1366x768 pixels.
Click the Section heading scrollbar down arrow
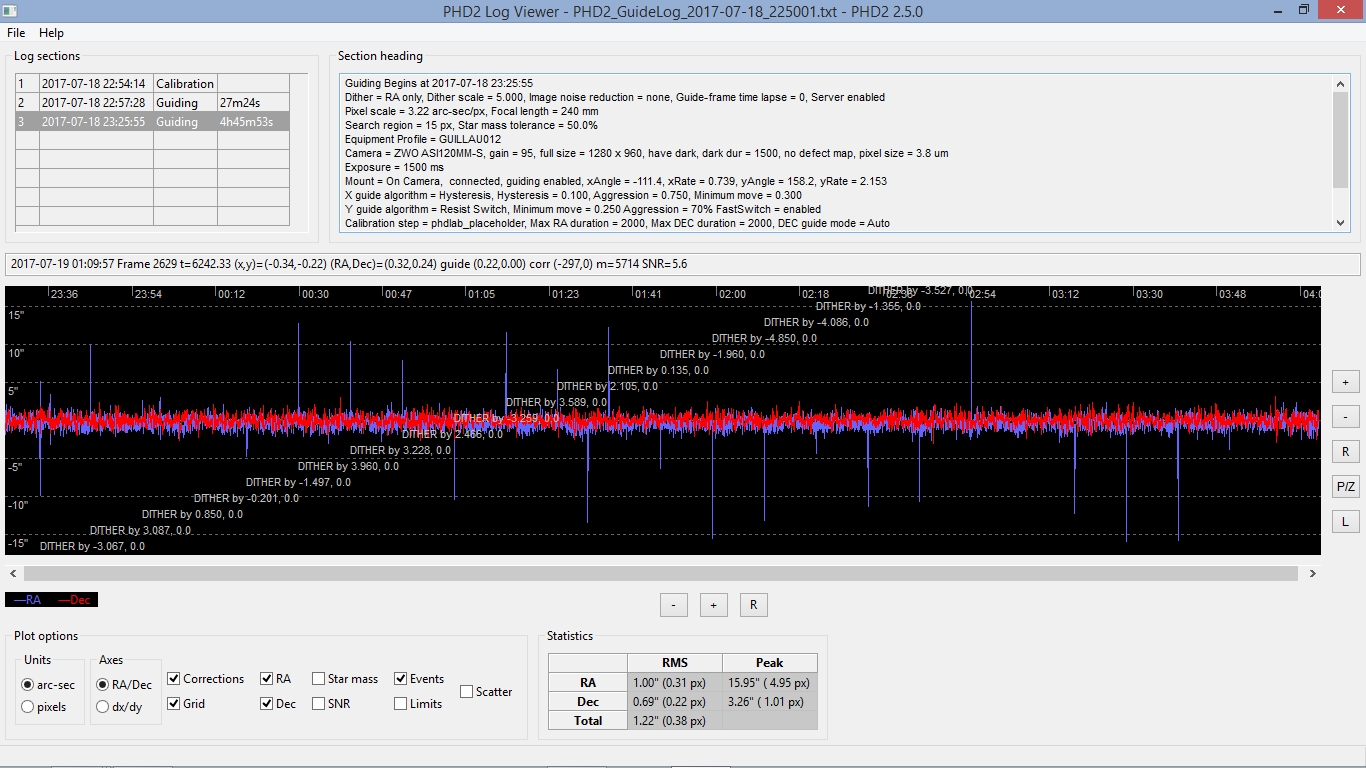[x=1341, y=223]
